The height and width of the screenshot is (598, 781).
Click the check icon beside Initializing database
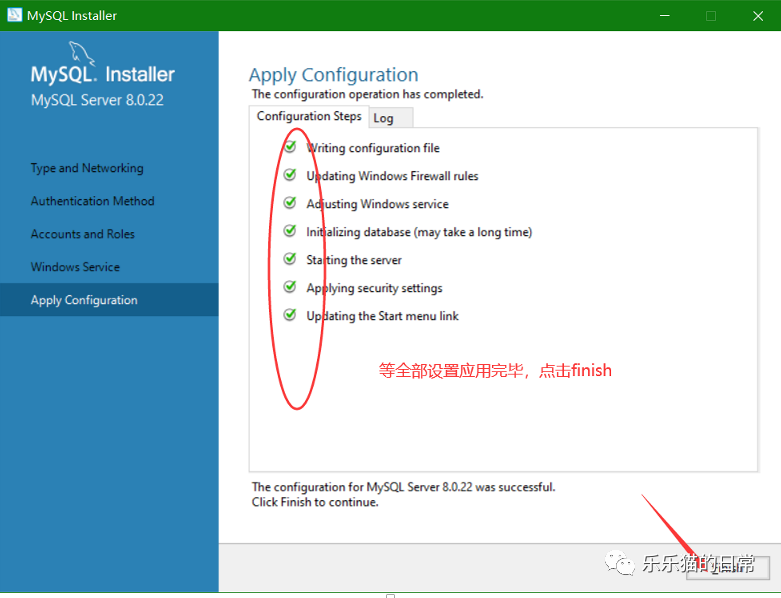(x=290, y=231)
